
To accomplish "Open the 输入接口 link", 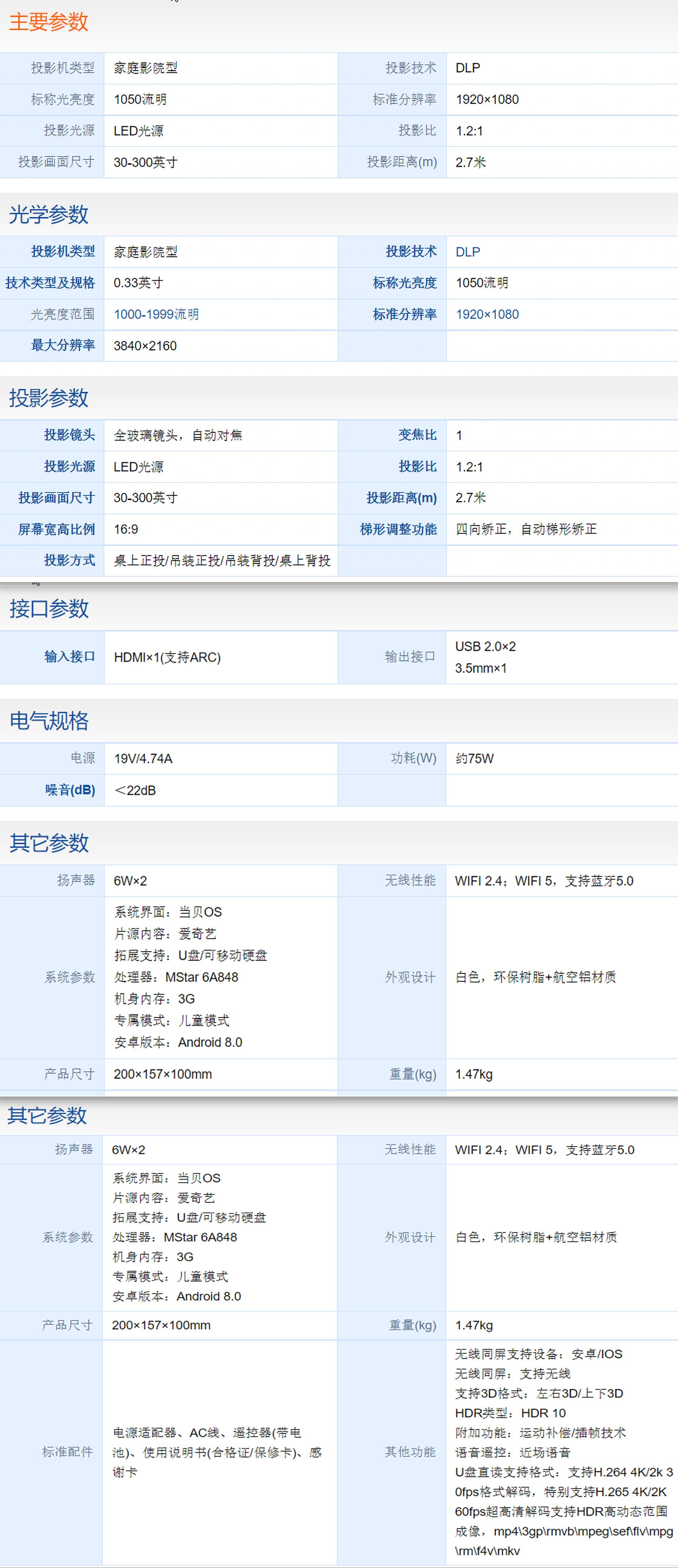I will [69, 657].
